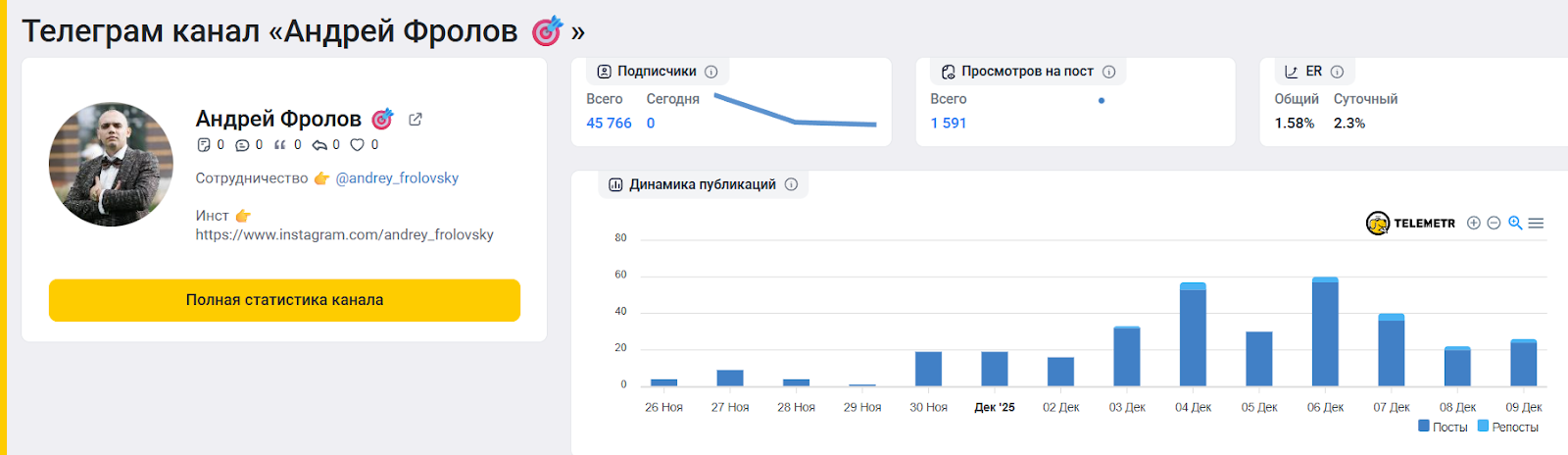Click info icon next to Подписчики
The image size is (1568, 455).
tap(711, 72)
